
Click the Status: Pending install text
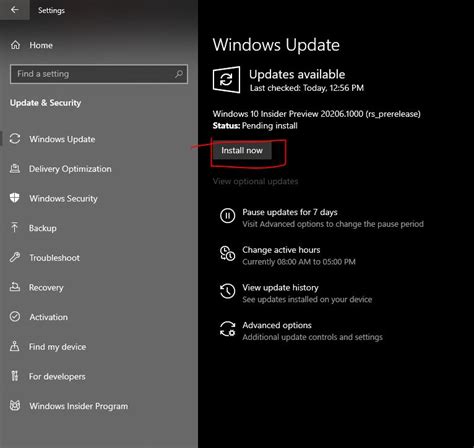coord(255,126)
